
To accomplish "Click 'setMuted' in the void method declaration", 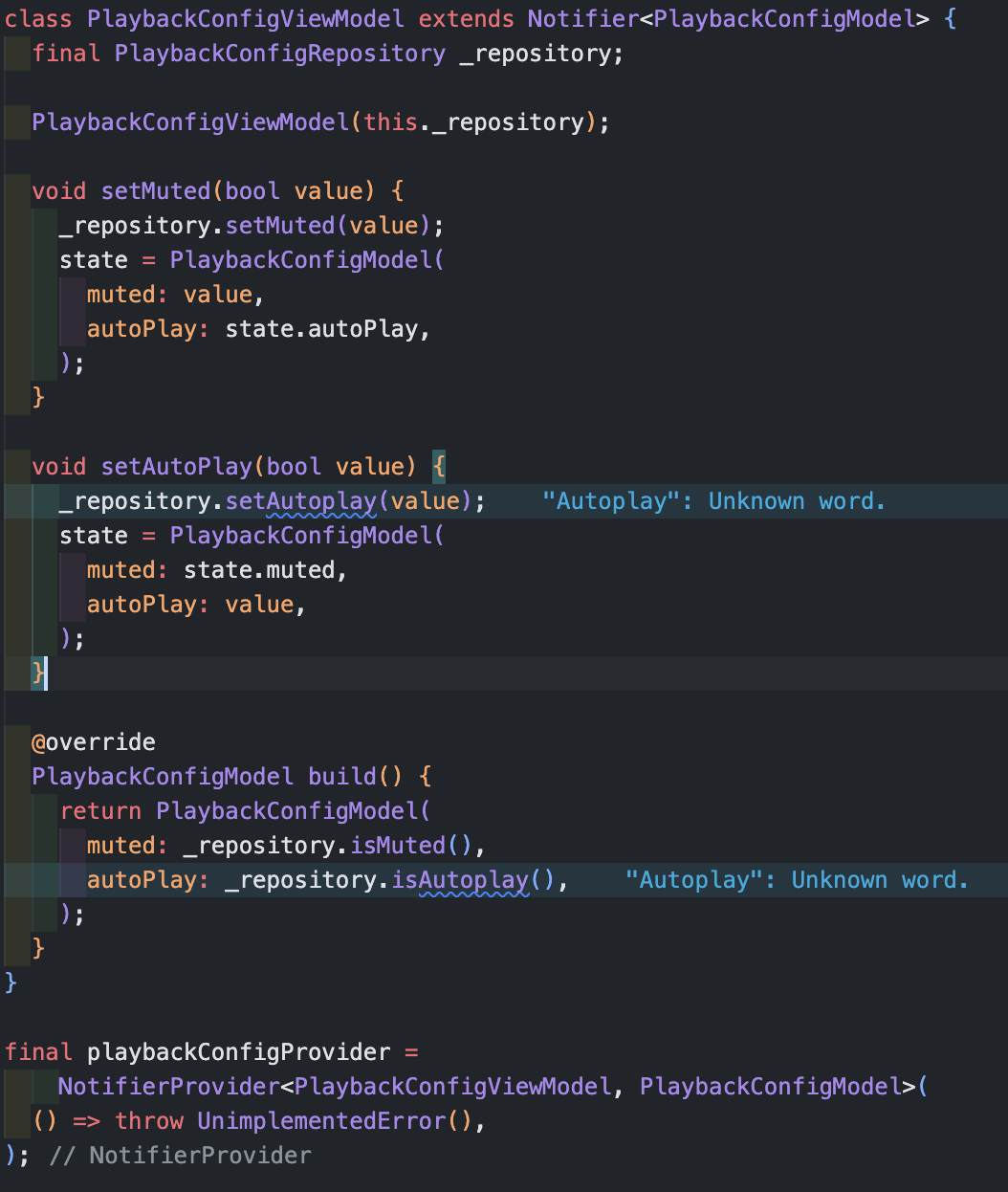I will tap(156, 190).
